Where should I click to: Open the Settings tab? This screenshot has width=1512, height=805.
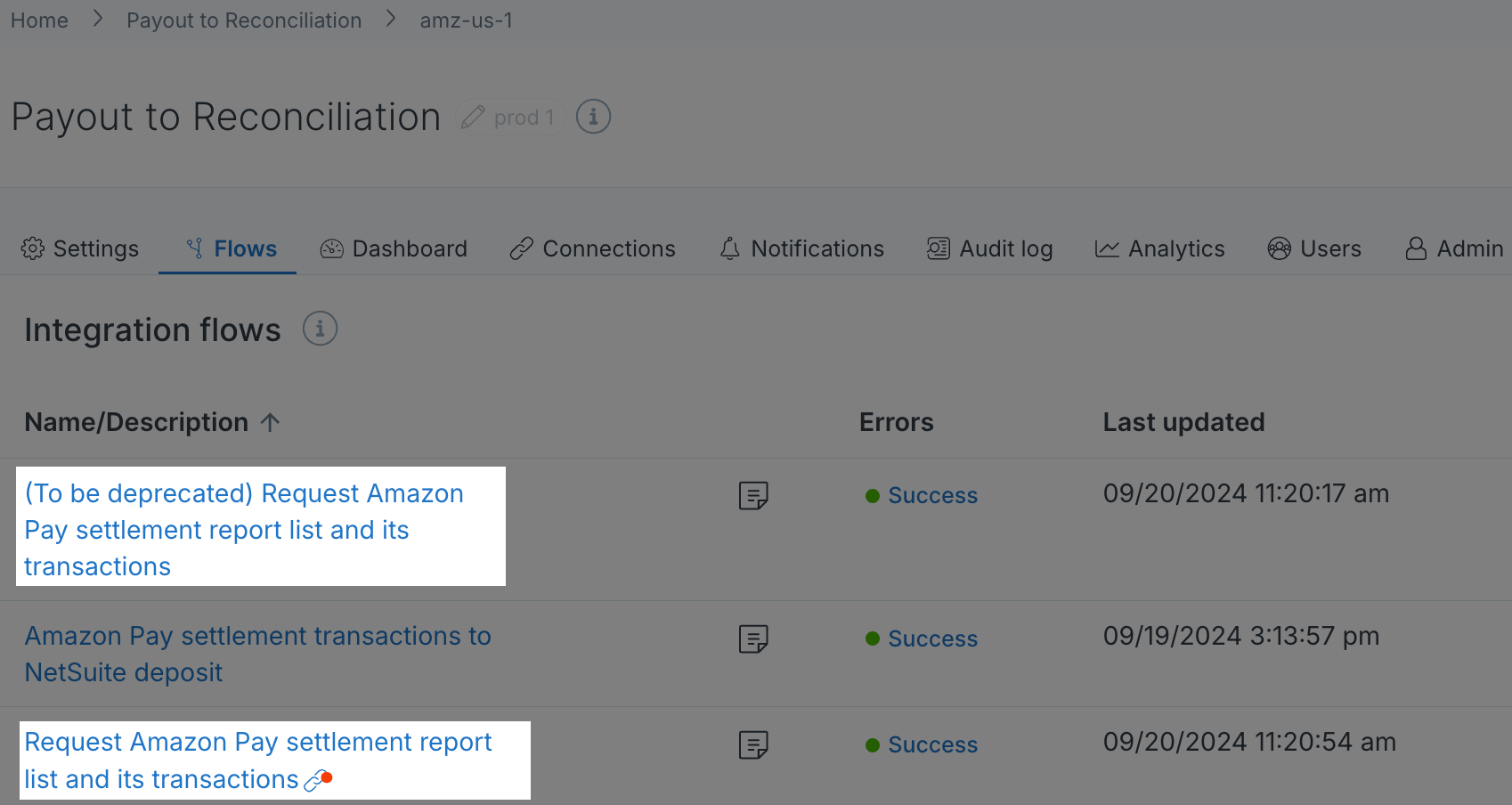pos(80,248)
